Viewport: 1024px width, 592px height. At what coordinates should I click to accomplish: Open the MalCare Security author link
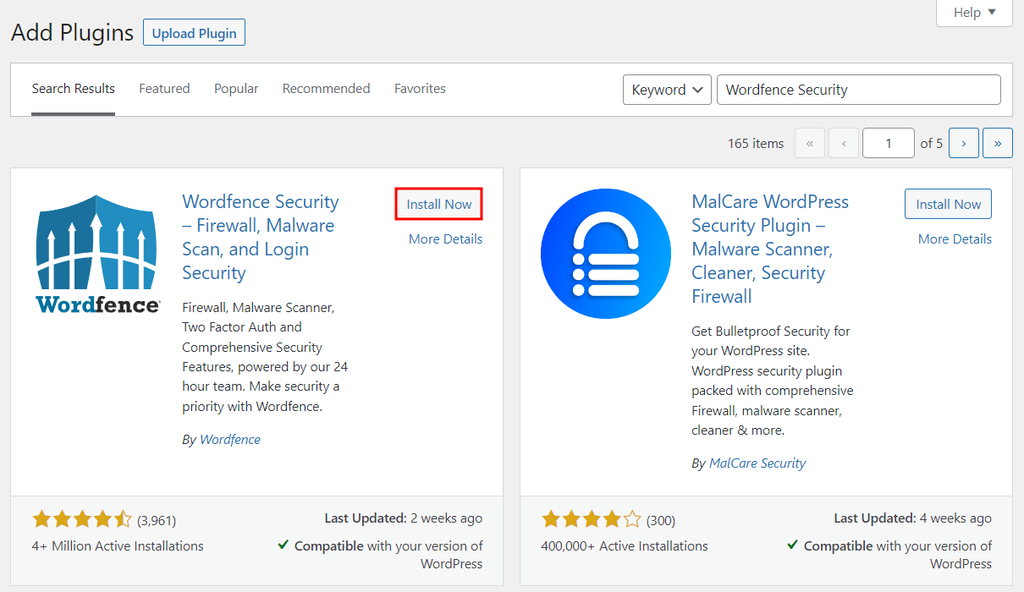758,463
